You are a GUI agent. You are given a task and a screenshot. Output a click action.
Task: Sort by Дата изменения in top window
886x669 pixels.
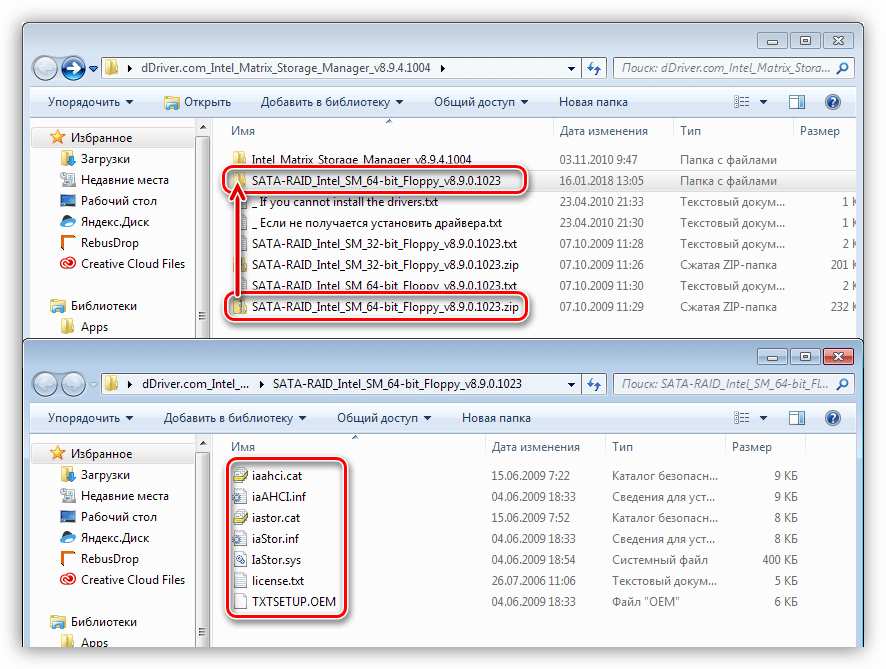tap(603, 131)
